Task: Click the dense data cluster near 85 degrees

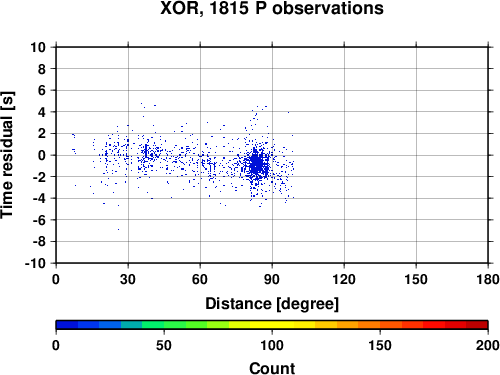Action: (257, 164)
